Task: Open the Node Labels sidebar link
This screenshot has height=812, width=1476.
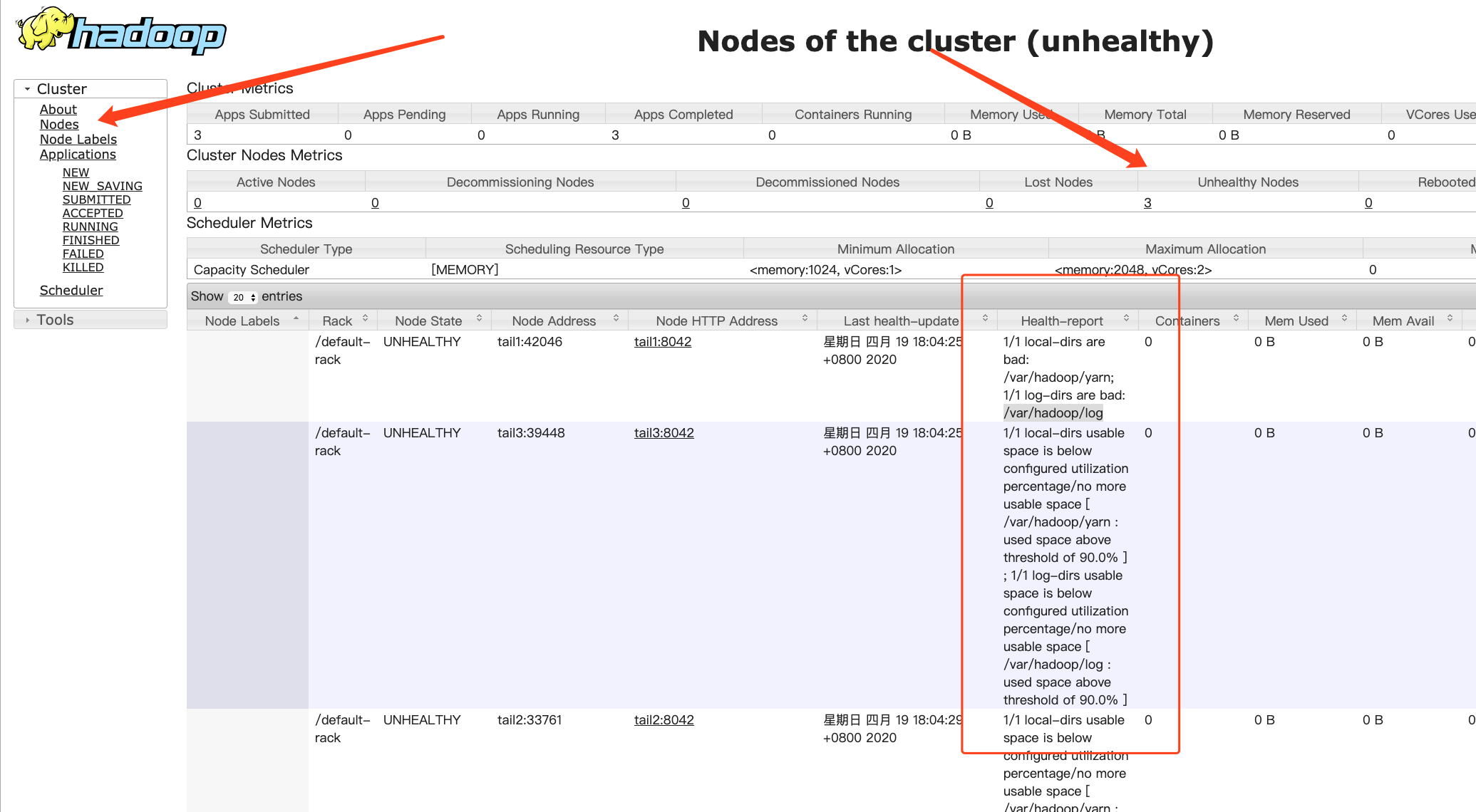Action: [78, 140]
